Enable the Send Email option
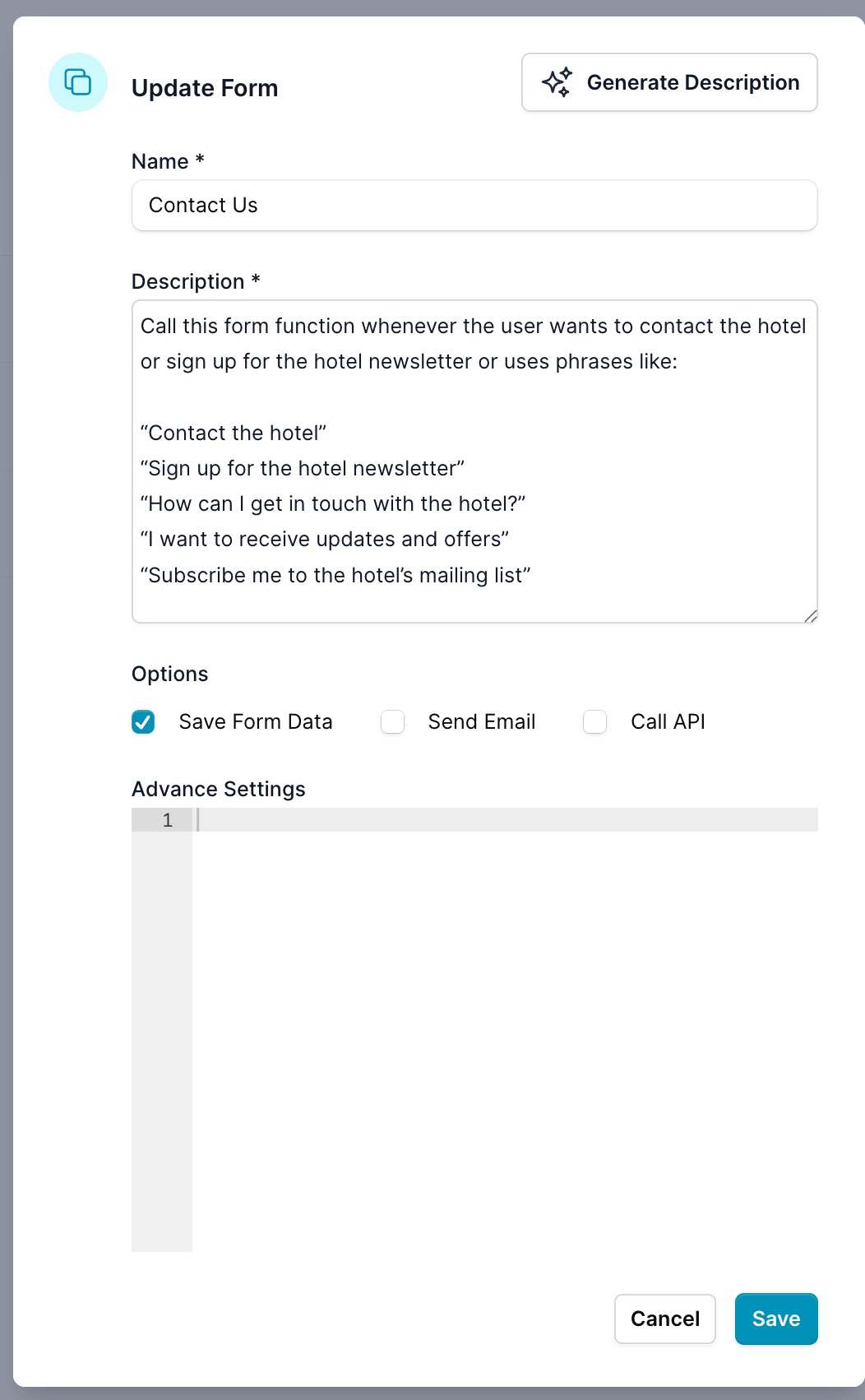The height and width of the screenshot is (1400, 865). tap(393, 721)
